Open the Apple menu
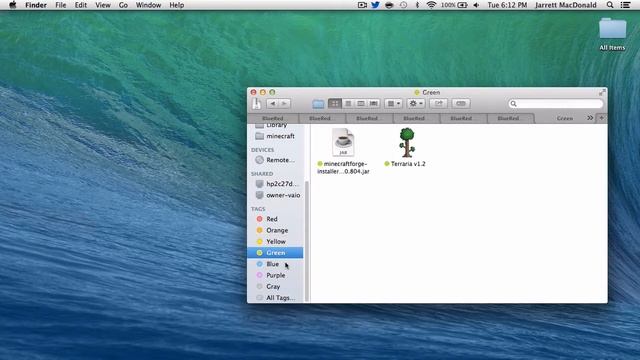The width and height of the screenshot is (640, 360). coord(13,5)
